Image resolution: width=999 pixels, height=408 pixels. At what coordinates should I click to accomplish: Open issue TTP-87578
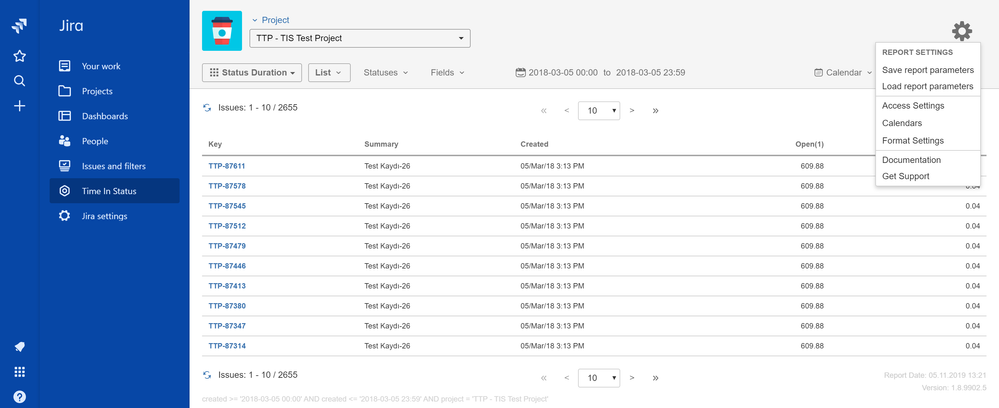(227, 186)
